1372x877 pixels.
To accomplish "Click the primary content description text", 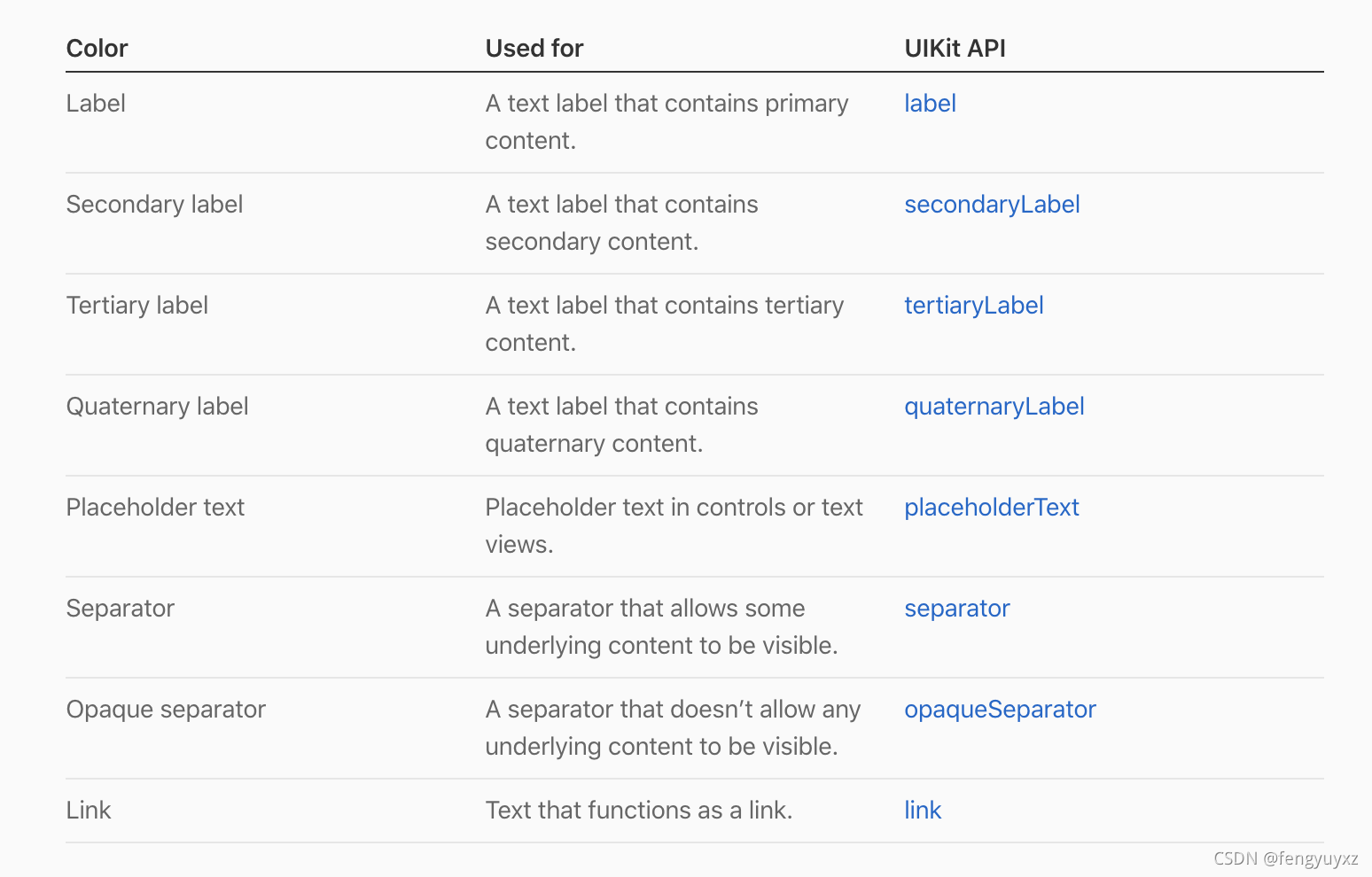I will click(667, 121).
